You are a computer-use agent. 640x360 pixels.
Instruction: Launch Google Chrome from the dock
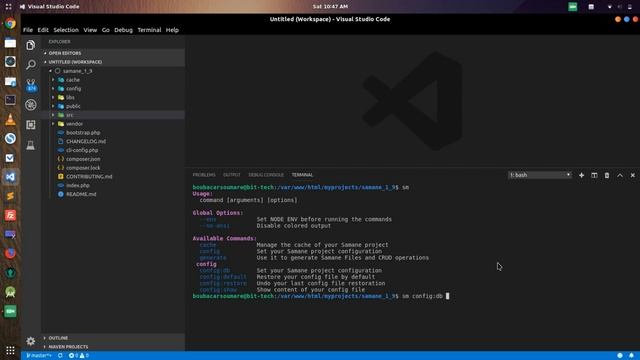[x=10, y=24]
